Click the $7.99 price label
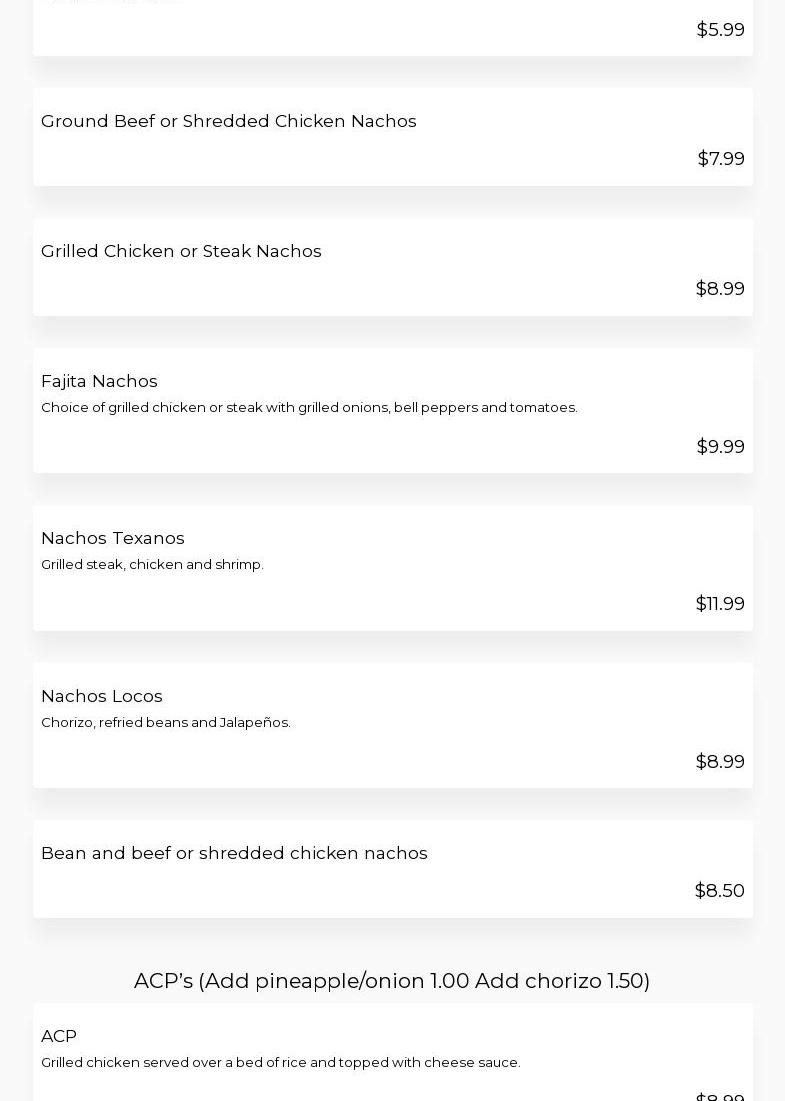 pyautogui.click(x=721, y=159)
